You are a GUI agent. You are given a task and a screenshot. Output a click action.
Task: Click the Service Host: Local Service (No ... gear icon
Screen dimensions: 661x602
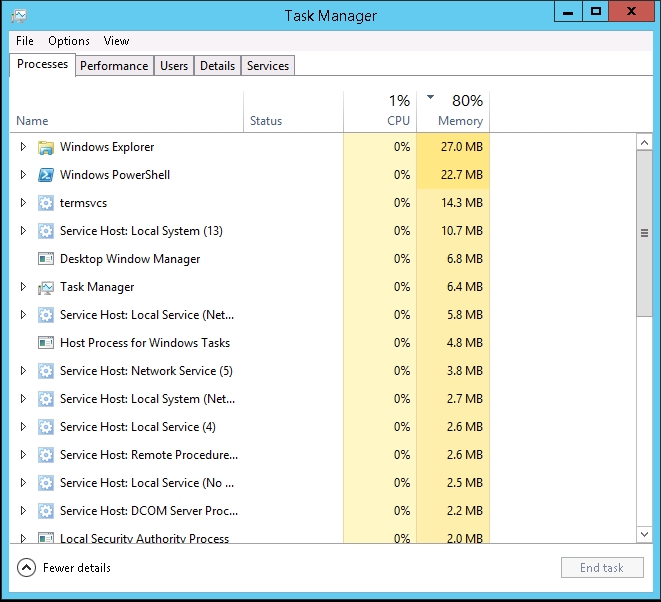click(x=46, y=483)
